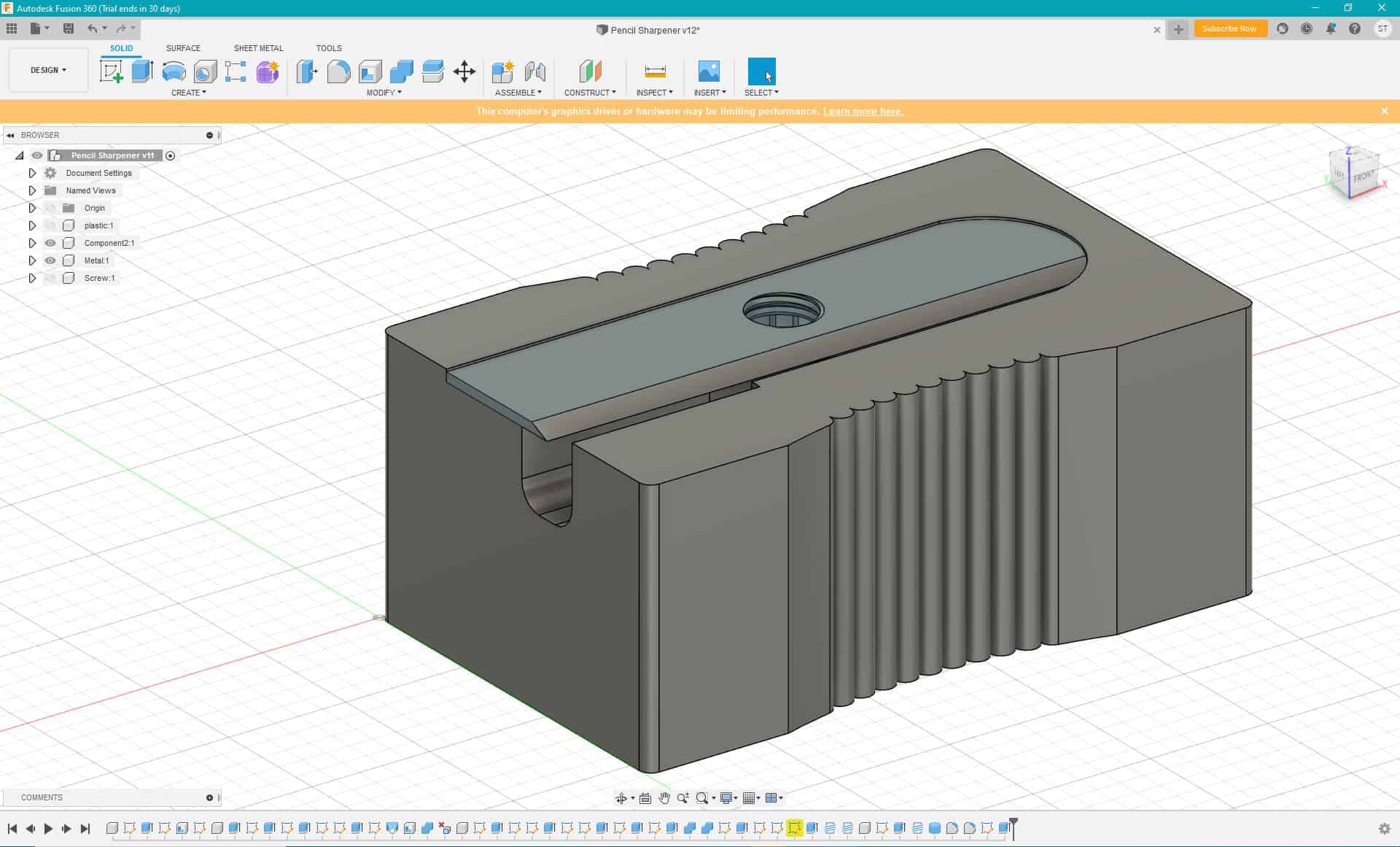
Task: Expand the Origin node
Action: point(32,208)
